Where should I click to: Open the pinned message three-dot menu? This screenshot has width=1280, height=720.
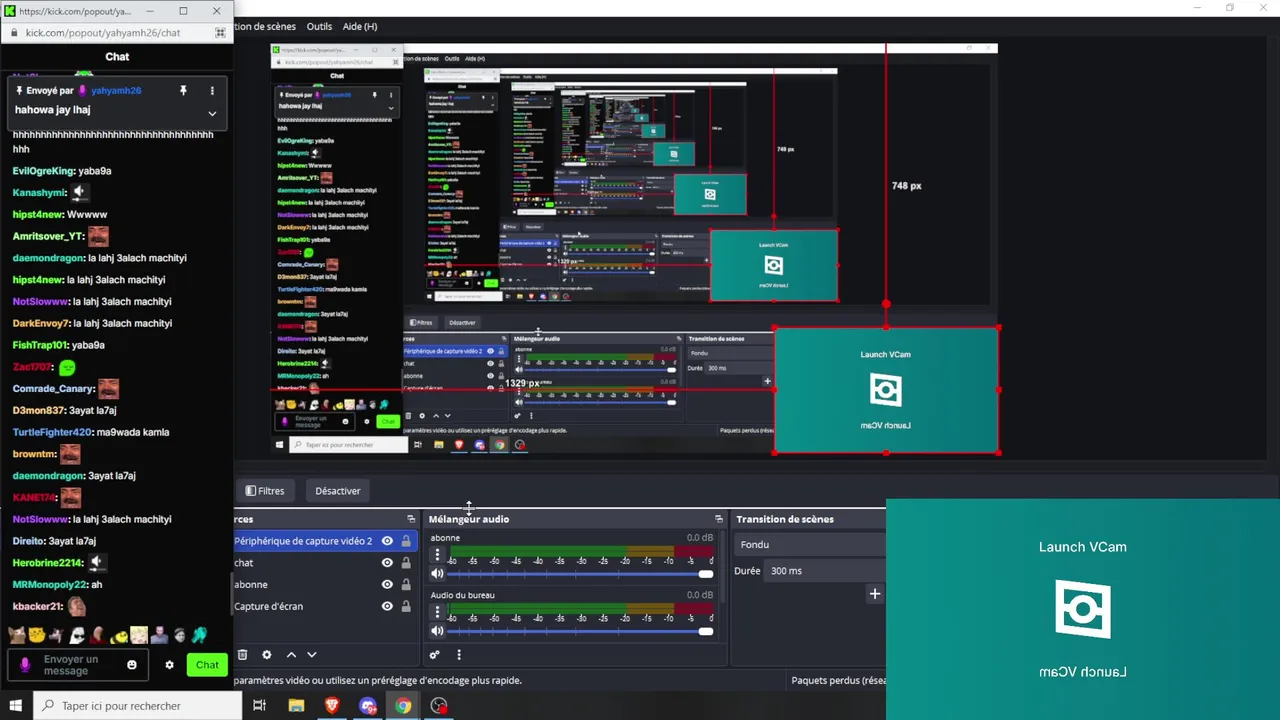tap(212, 91)
